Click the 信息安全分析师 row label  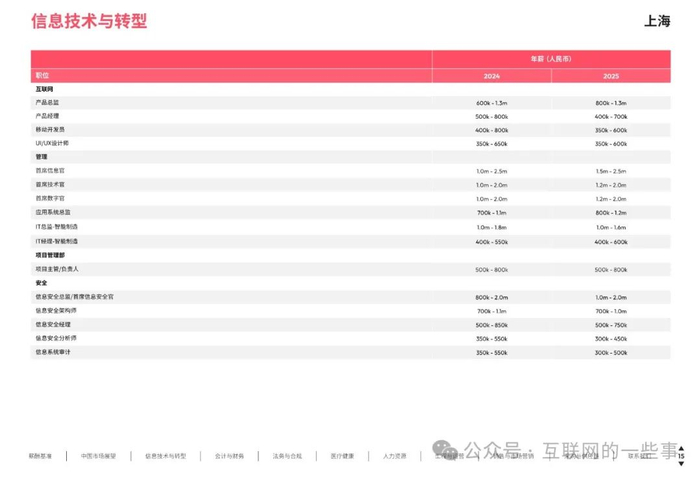[56, 338]
